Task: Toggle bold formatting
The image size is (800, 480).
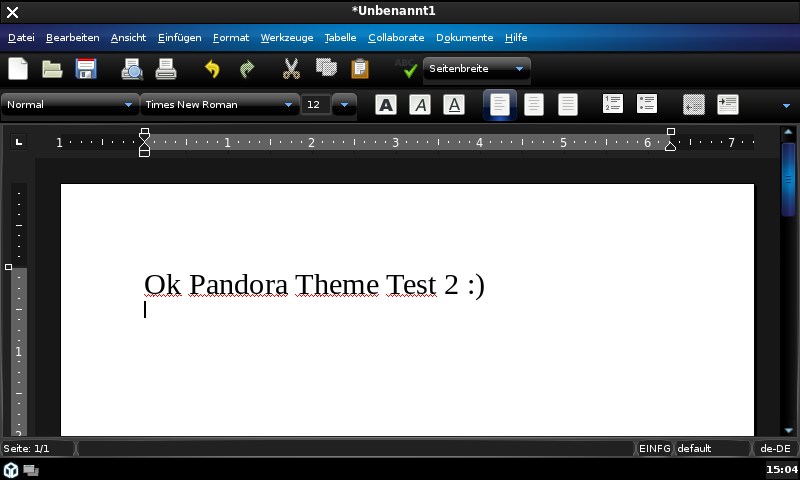Action: pos(386,104)
